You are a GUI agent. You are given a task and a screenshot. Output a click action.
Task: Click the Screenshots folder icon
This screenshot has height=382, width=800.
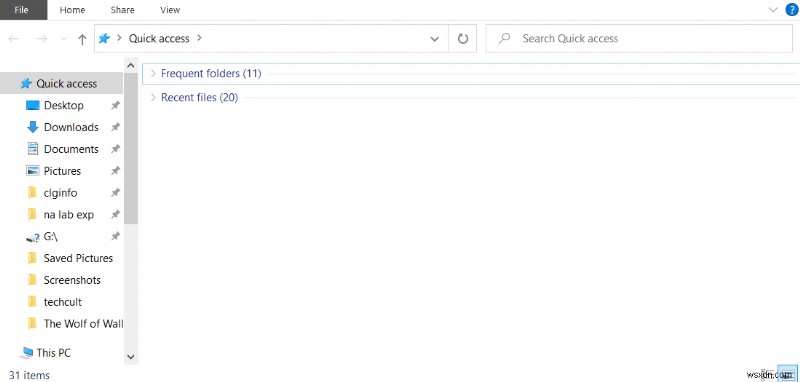click(32, 280)
